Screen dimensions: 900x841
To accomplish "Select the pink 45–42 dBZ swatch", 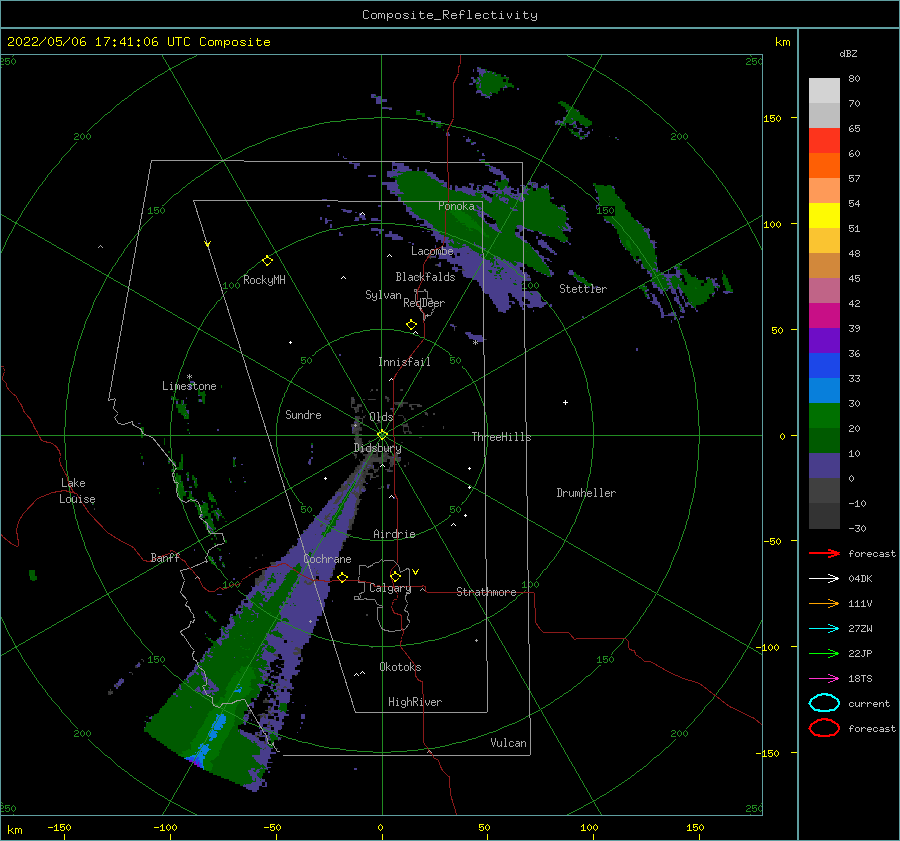I will [824, 290].
